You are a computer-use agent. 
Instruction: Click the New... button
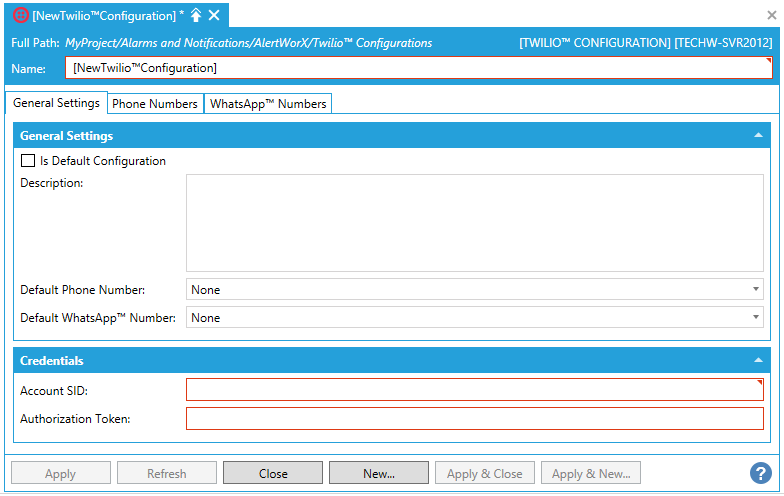[379, 473]
